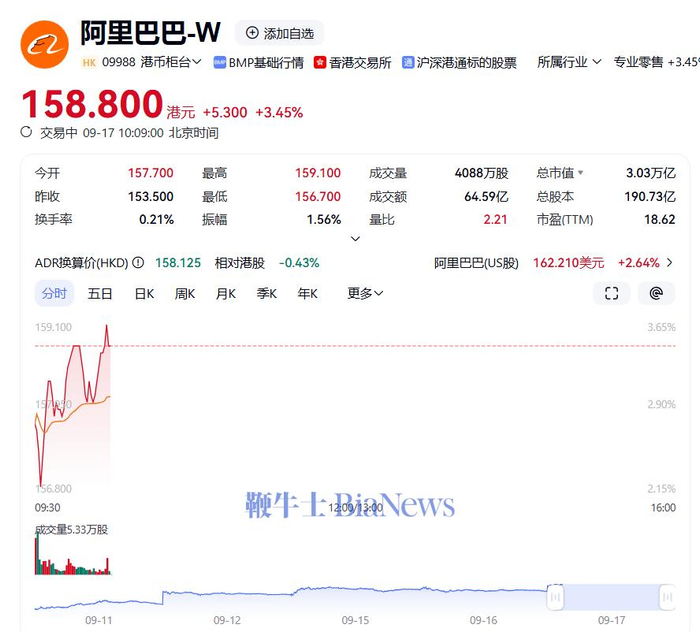700x632 pixels.
Task: Click 换手率 value 0.21%
Action: click(x=156, y=220)
